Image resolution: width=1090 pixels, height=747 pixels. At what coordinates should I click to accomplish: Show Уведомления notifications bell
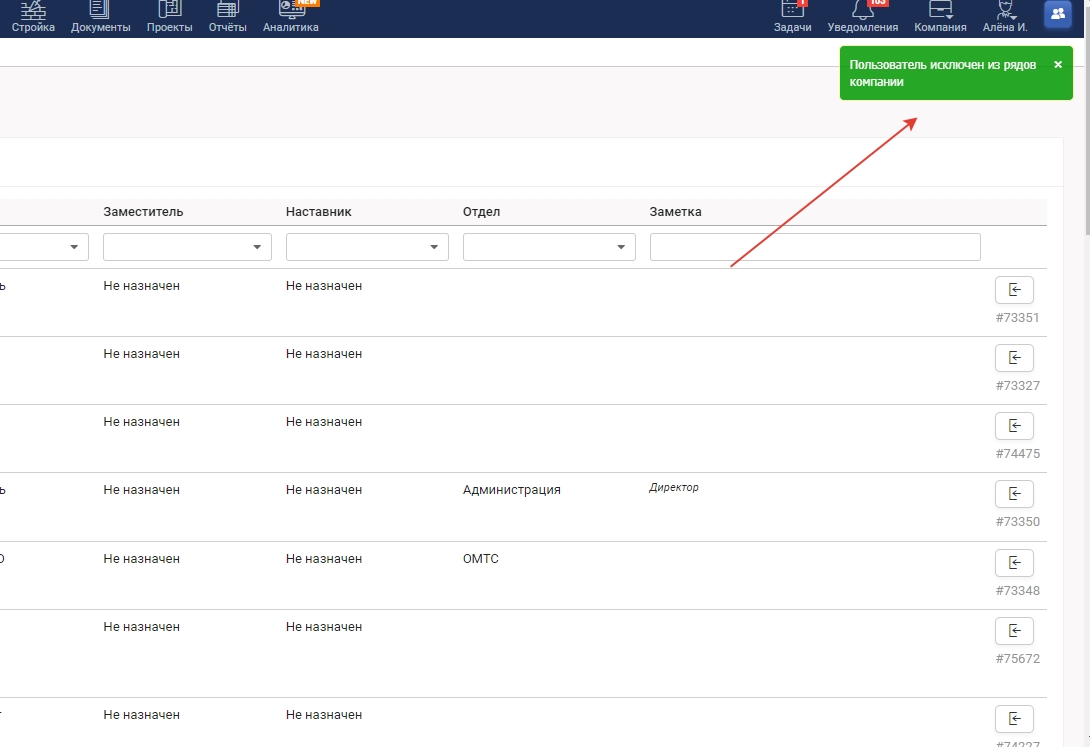(x=862, y=16)
